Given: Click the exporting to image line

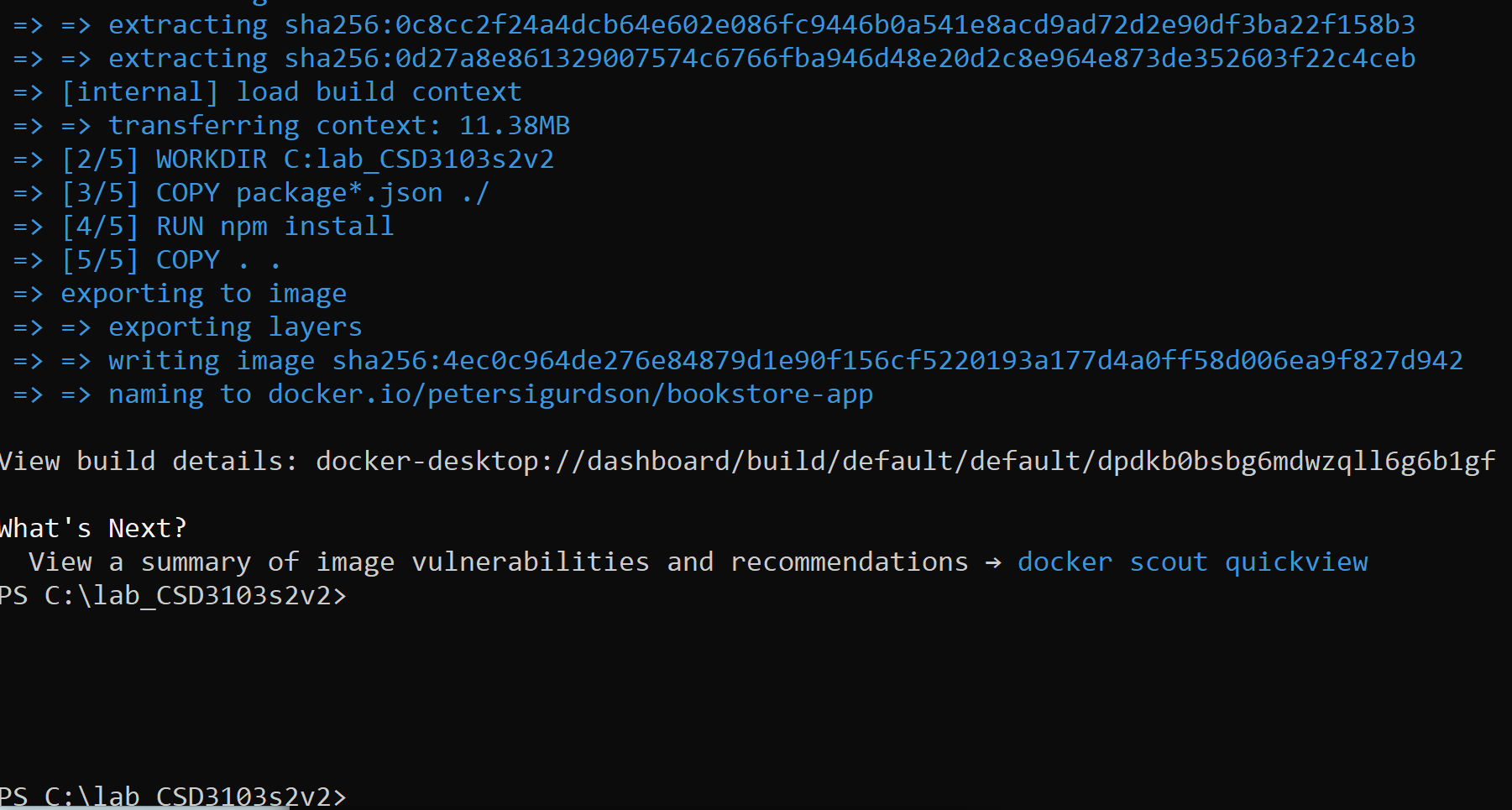Looking at the screenshot, I should pyautogui.click(x=180, y=293).
